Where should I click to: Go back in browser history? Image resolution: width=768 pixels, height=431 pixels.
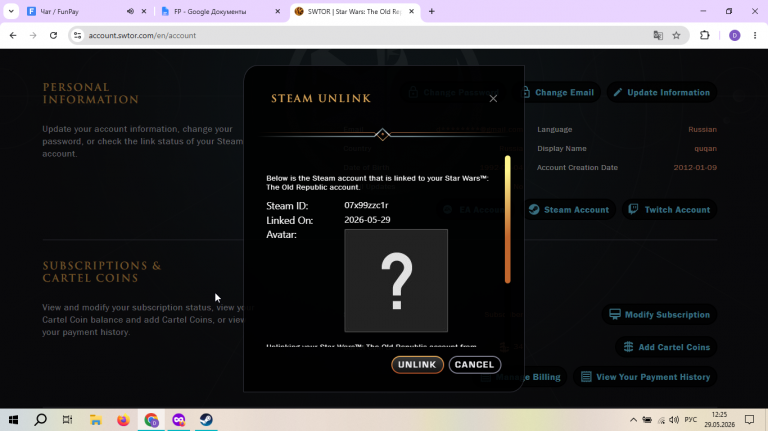point(13,35)
